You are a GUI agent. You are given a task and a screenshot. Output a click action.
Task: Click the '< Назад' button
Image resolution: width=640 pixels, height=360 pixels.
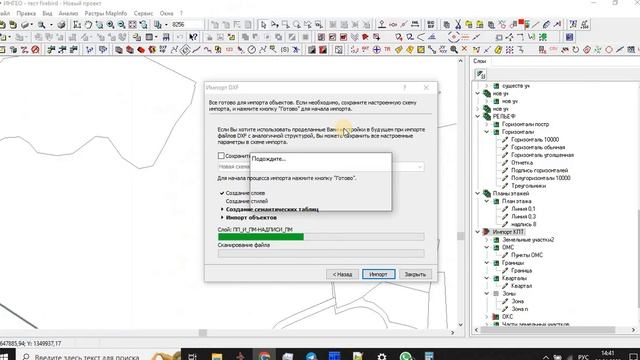[342, 274]
